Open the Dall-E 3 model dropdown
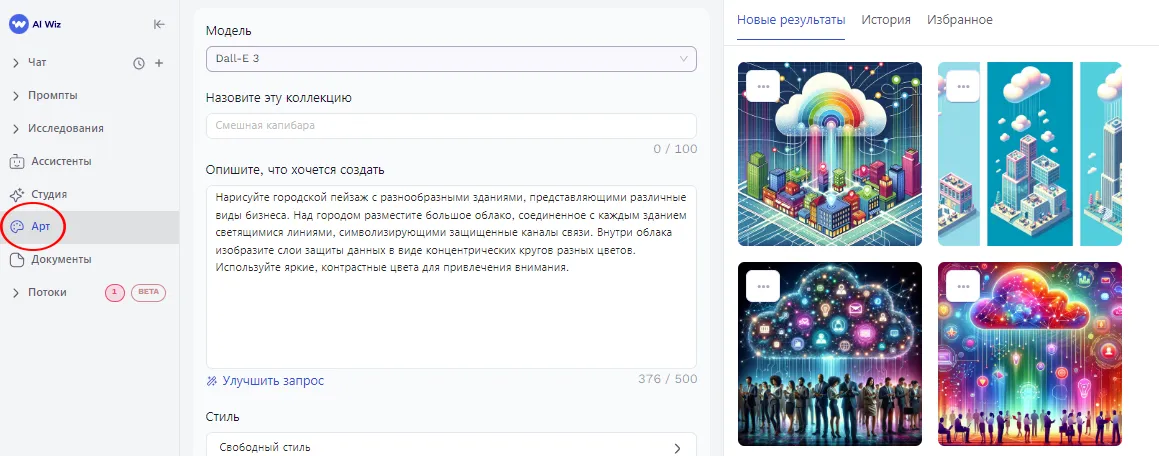 pyautogui.click(x=451, y=59)
